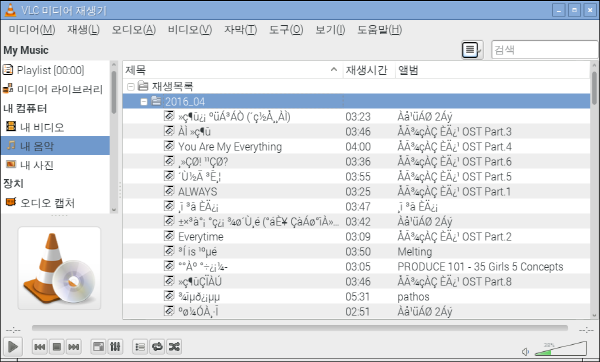Click the file icon beside Everytime

(x=169, y=236)
